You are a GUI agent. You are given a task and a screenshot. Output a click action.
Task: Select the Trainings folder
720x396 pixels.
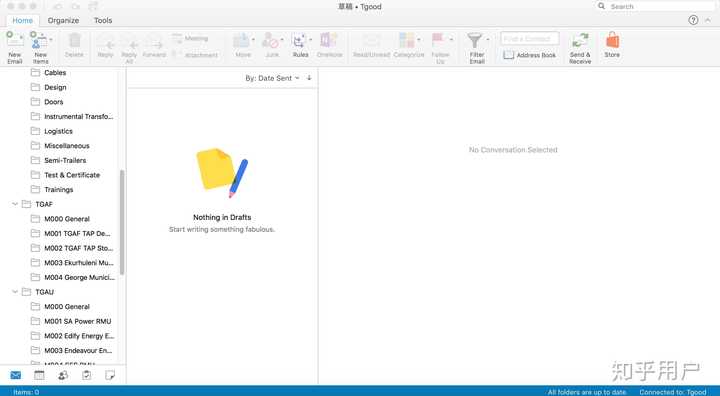pyautogui.click(x=58, y=189)
